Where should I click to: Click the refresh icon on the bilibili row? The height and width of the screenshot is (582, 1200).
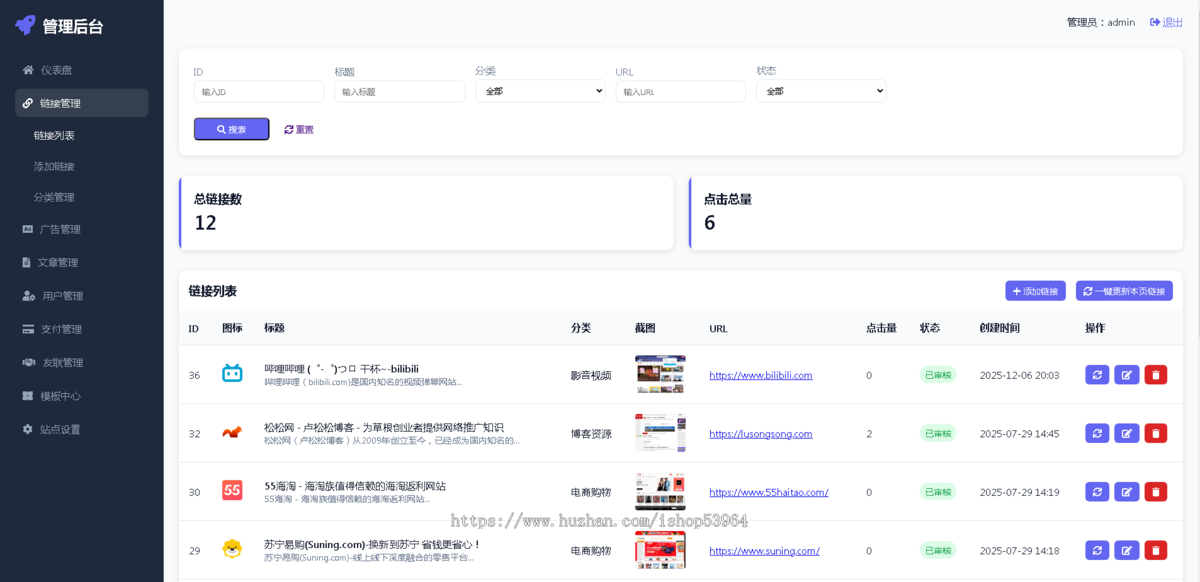tap(1097, 374)
